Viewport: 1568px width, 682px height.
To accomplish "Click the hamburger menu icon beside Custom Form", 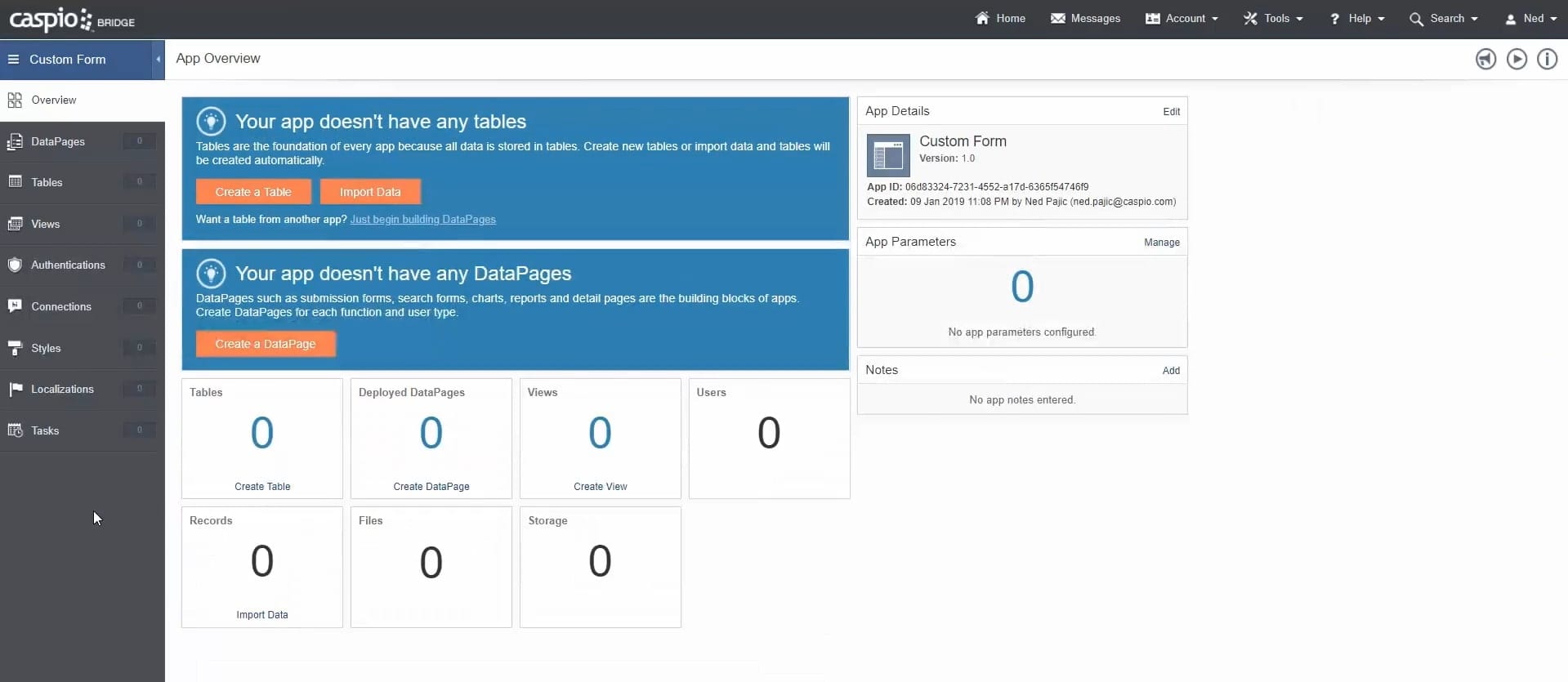I will click(13, 60).
